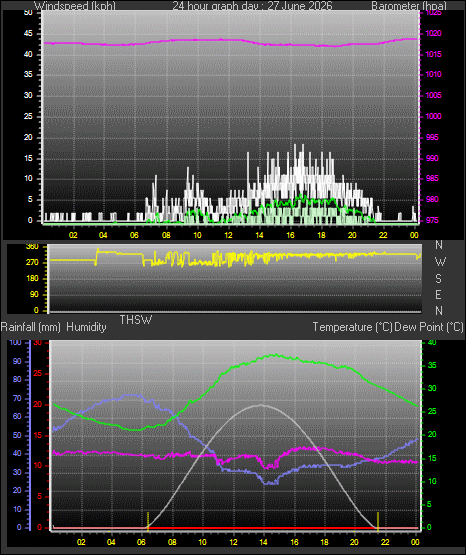Click the peak of the grey solar curve
This screenshot has height=555, width=466.
(x=261, y=405)
